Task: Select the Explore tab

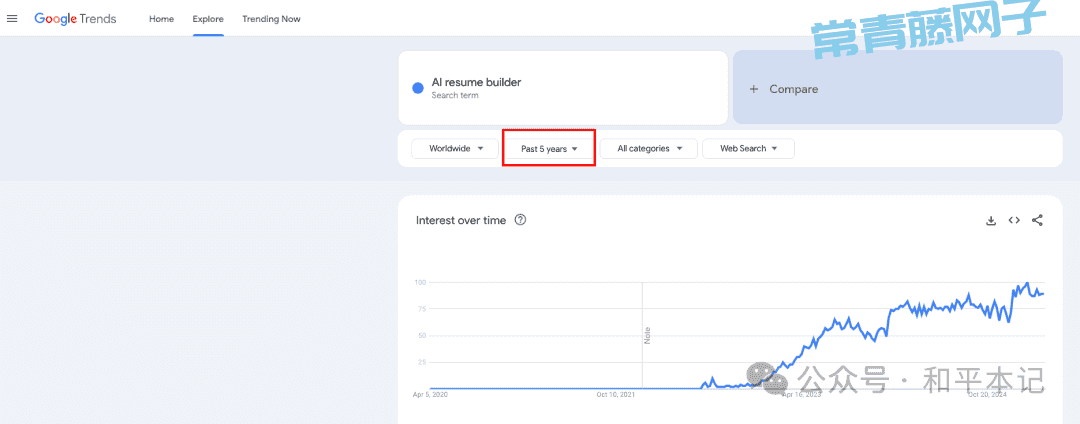Action: [x=208, y=19]
